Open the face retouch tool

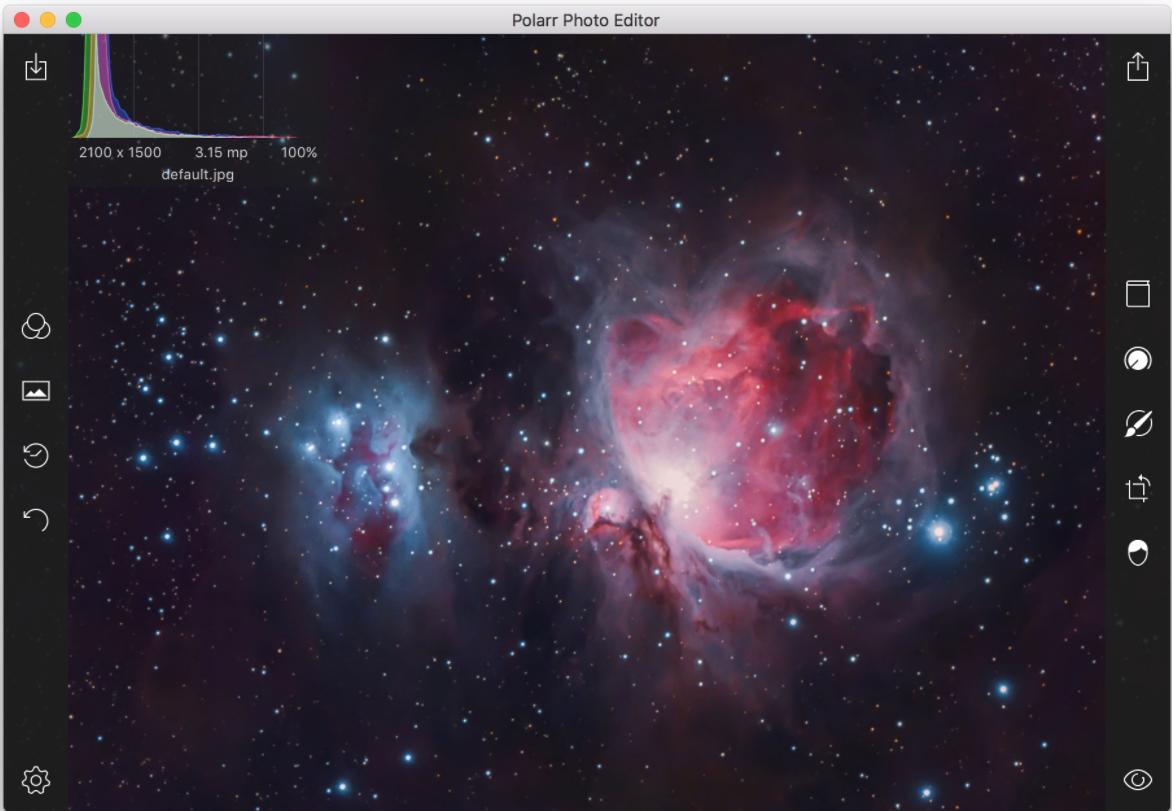(x=1138, y=553)
